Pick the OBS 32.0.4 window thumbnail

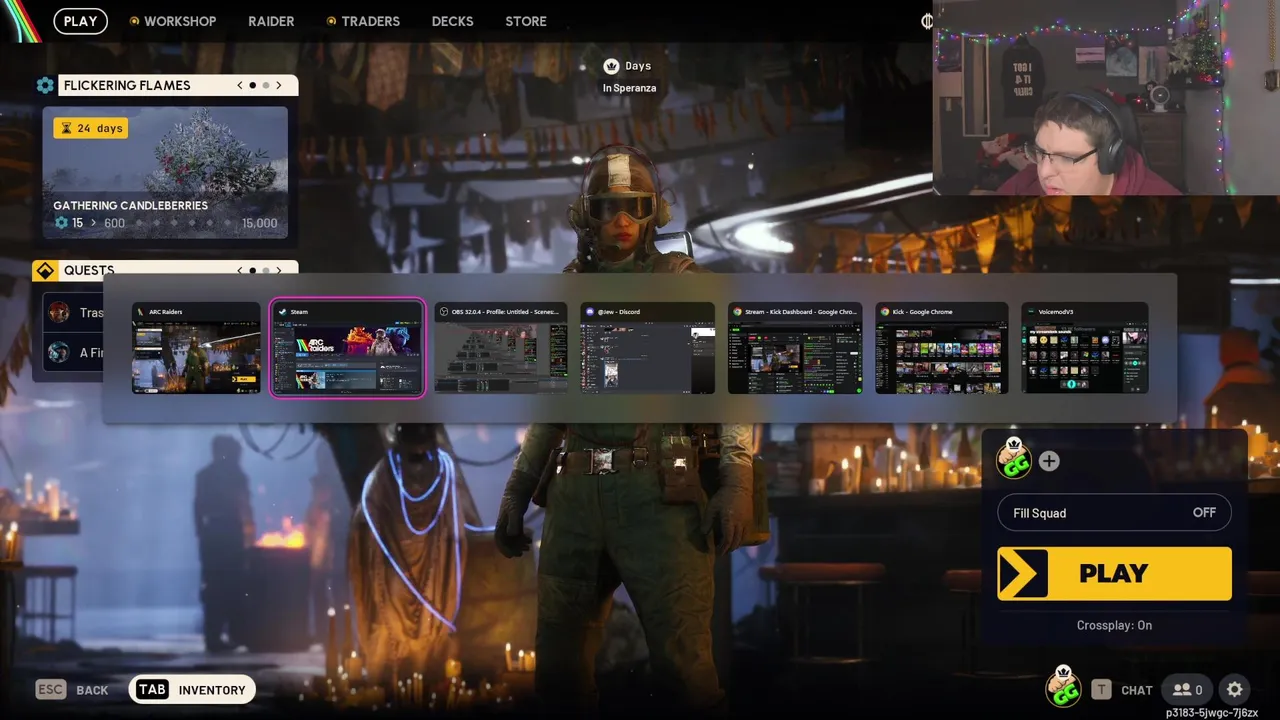pyautogui.click(x=501, y=348)
